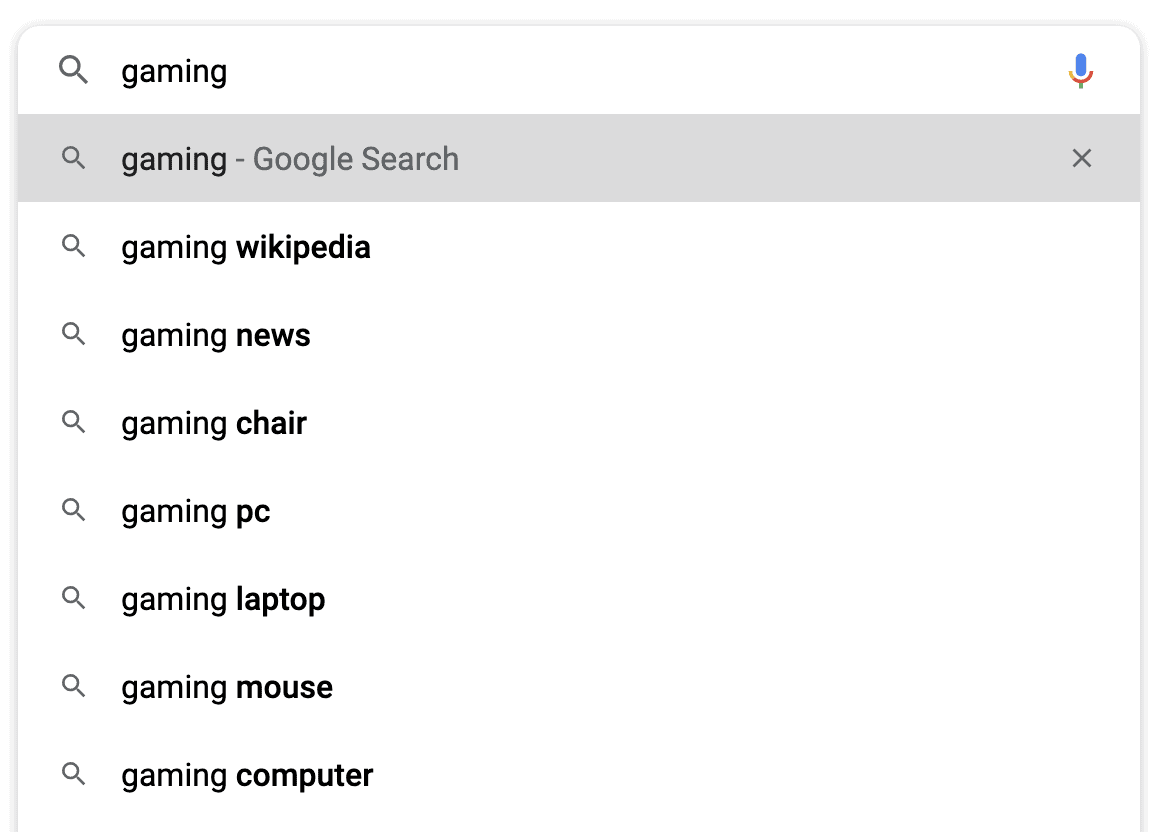The image size is (1166, 832).
Task: Click the search icon beside 'gaming chair'
Action: point(72,423)
